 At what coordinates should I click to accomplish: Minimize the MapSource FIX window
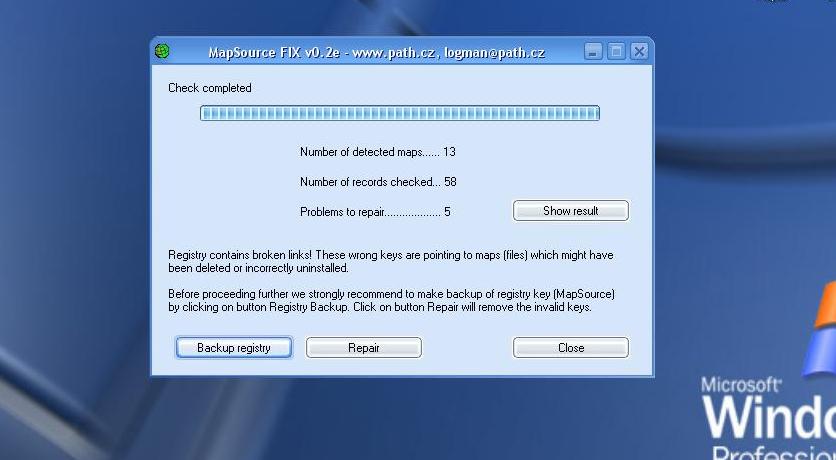594,51
